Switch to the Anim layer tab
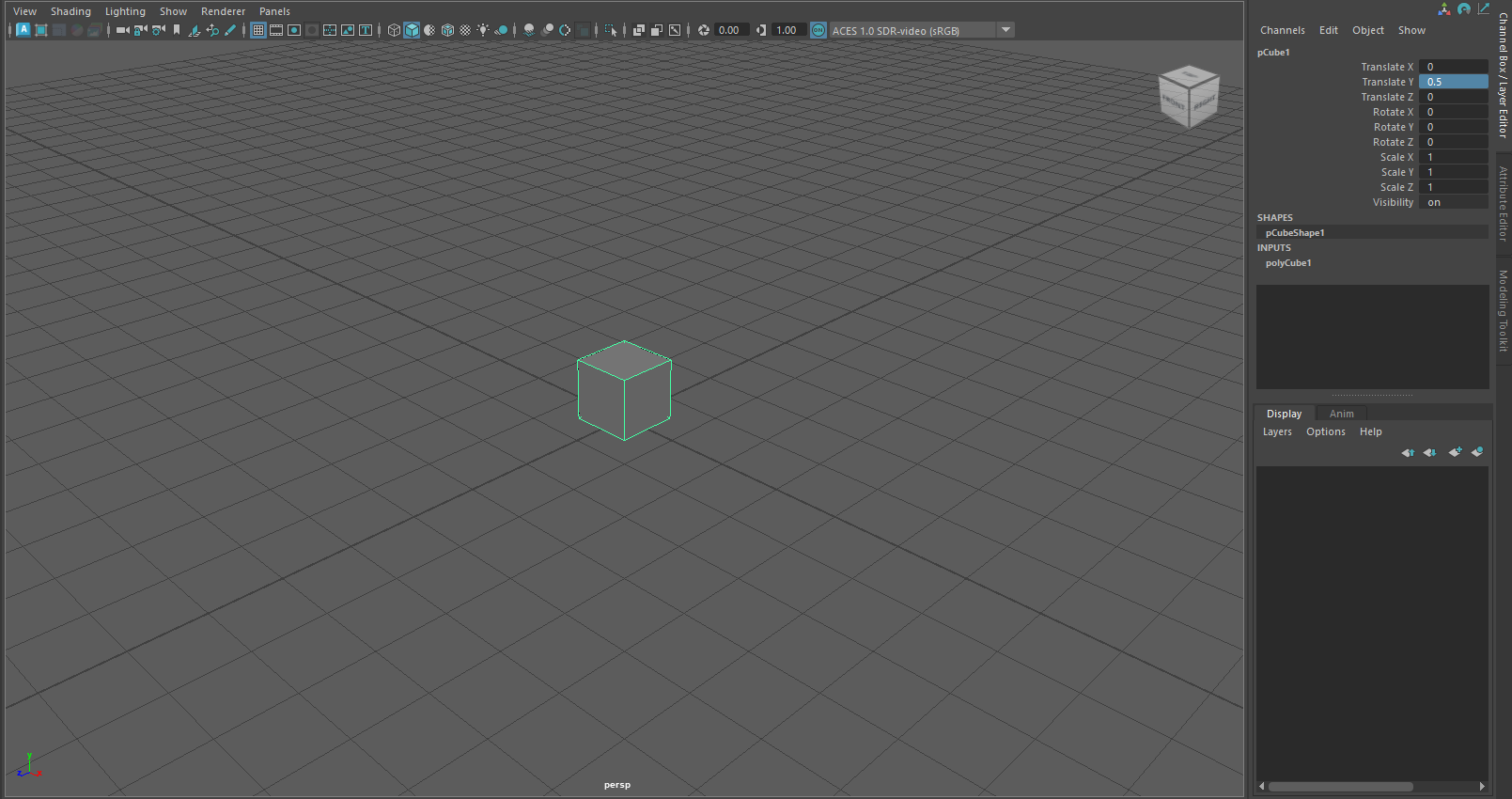This screenshot has width=1512, height=799. pyautogui.click(x=1341, y=414)
